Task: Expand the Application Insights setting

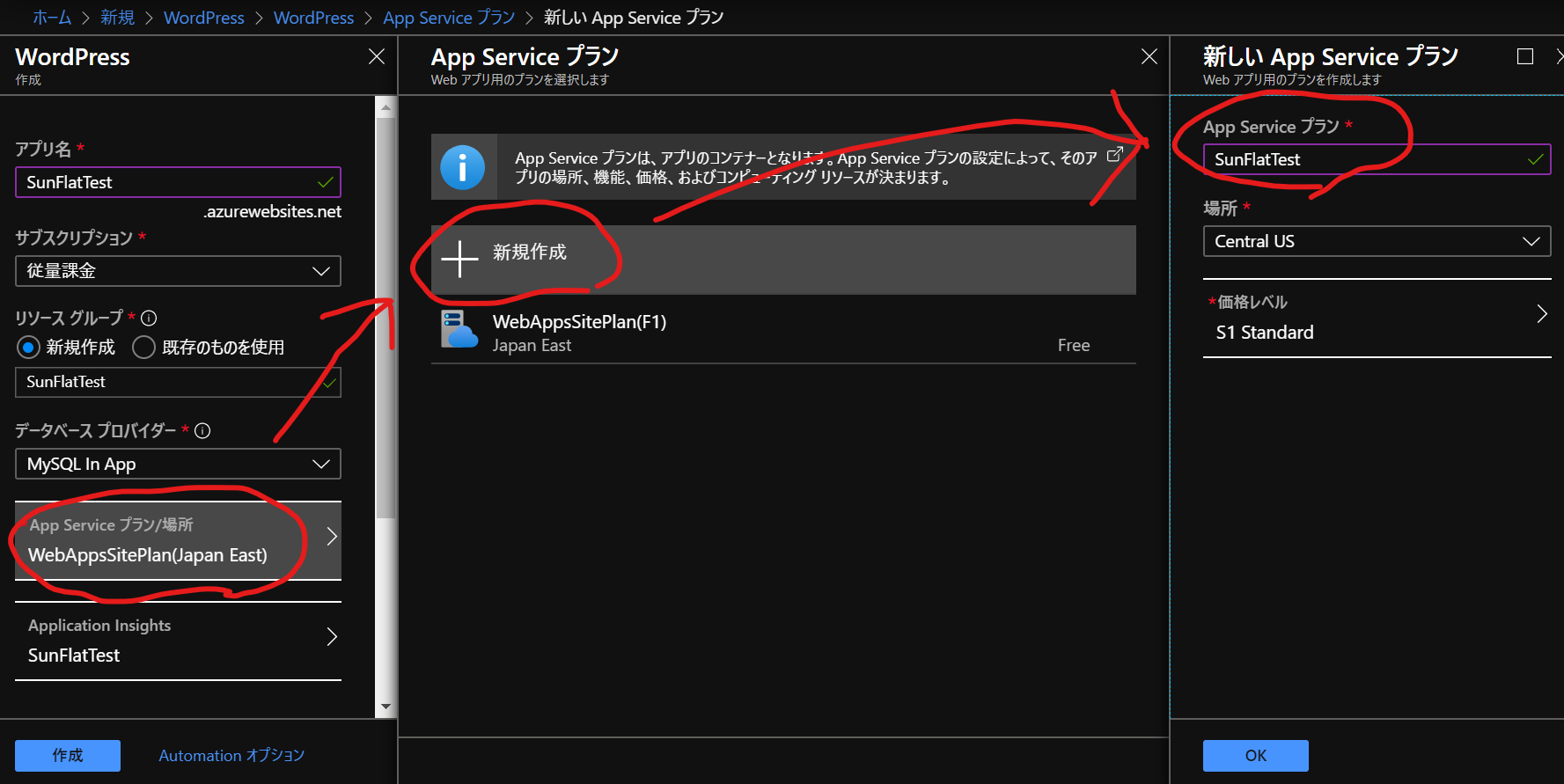Action: 178,641
